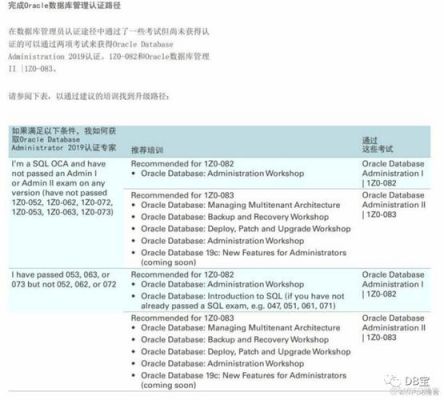
Task: Click Administration Workshop under passed-053 row's 1Z0-083
Action: pyautogui.click(x=222, y=364)
